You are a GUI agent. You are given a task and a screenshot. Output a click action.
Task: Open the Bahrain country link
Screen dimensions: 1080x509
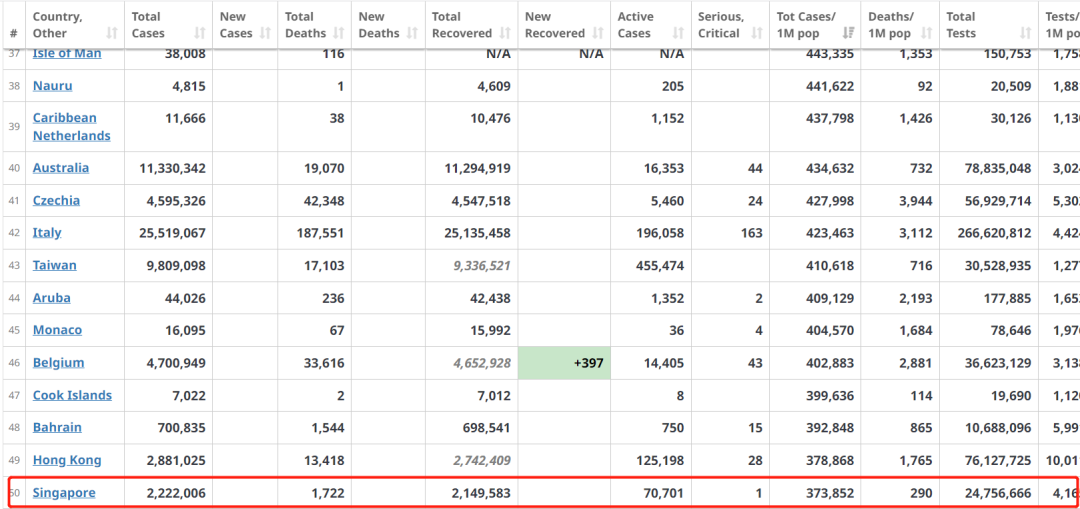click(57, 427)
